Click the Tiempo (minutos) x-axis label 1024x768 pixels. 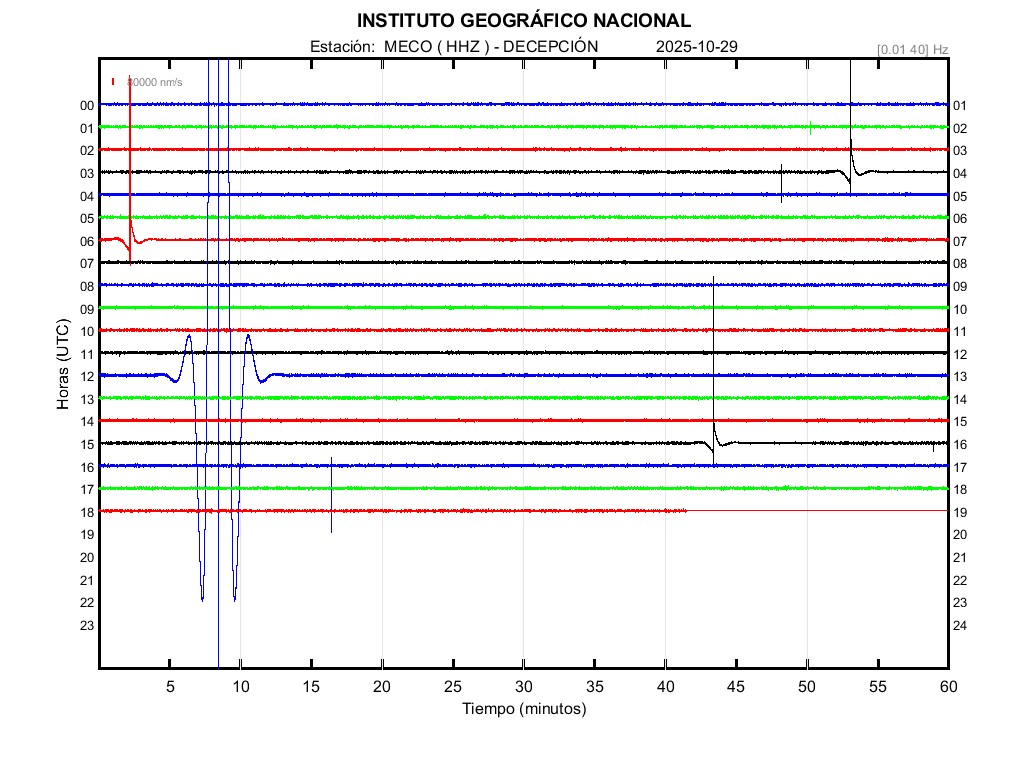point(523,709)
